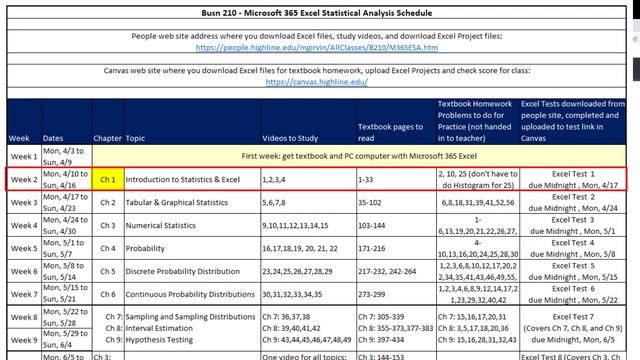Click the 'Probability' topic cell
Screen dimensions: 640x360
tap(192, 248)
